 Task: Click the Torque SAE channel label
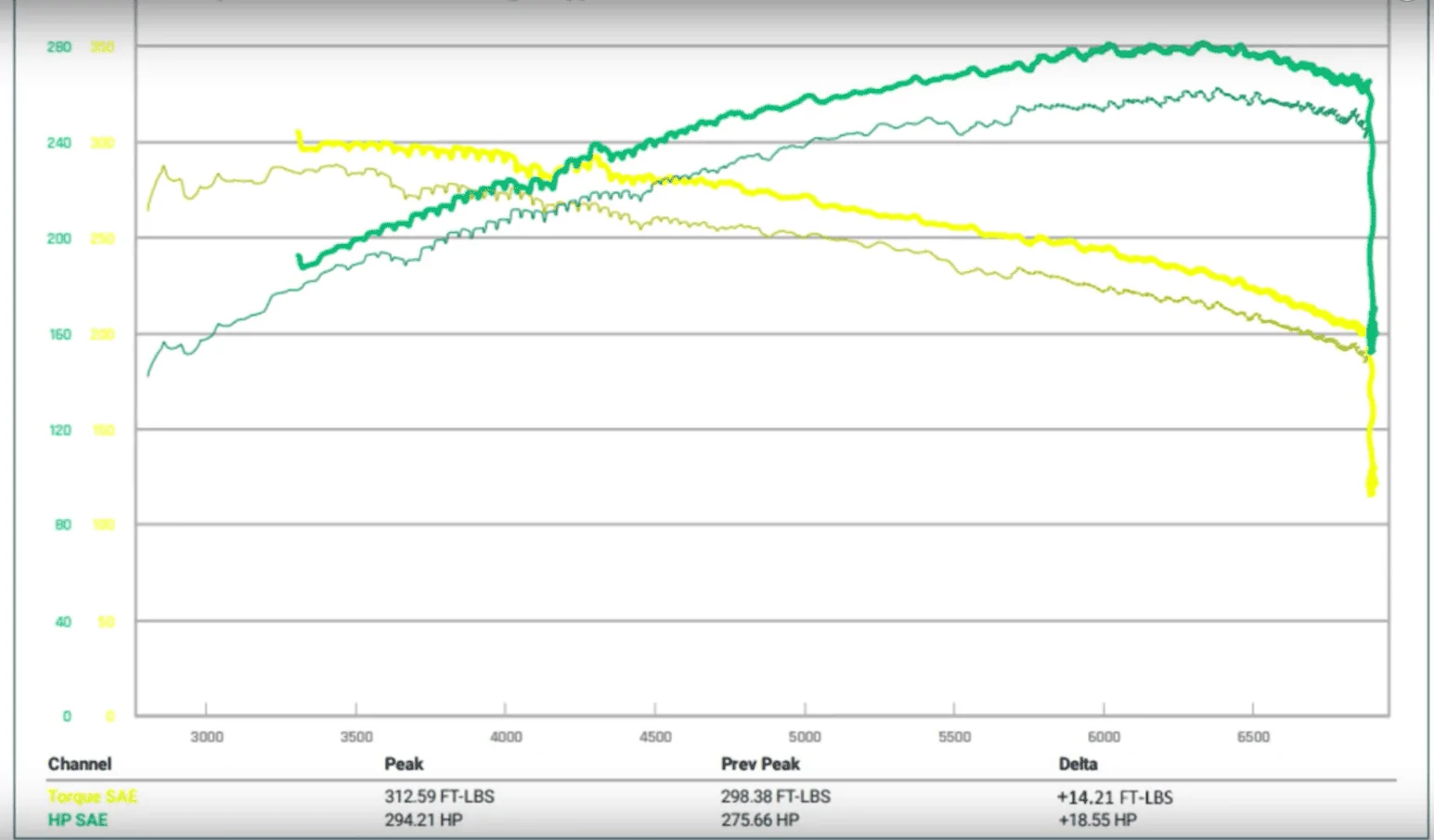click(92, 796)
